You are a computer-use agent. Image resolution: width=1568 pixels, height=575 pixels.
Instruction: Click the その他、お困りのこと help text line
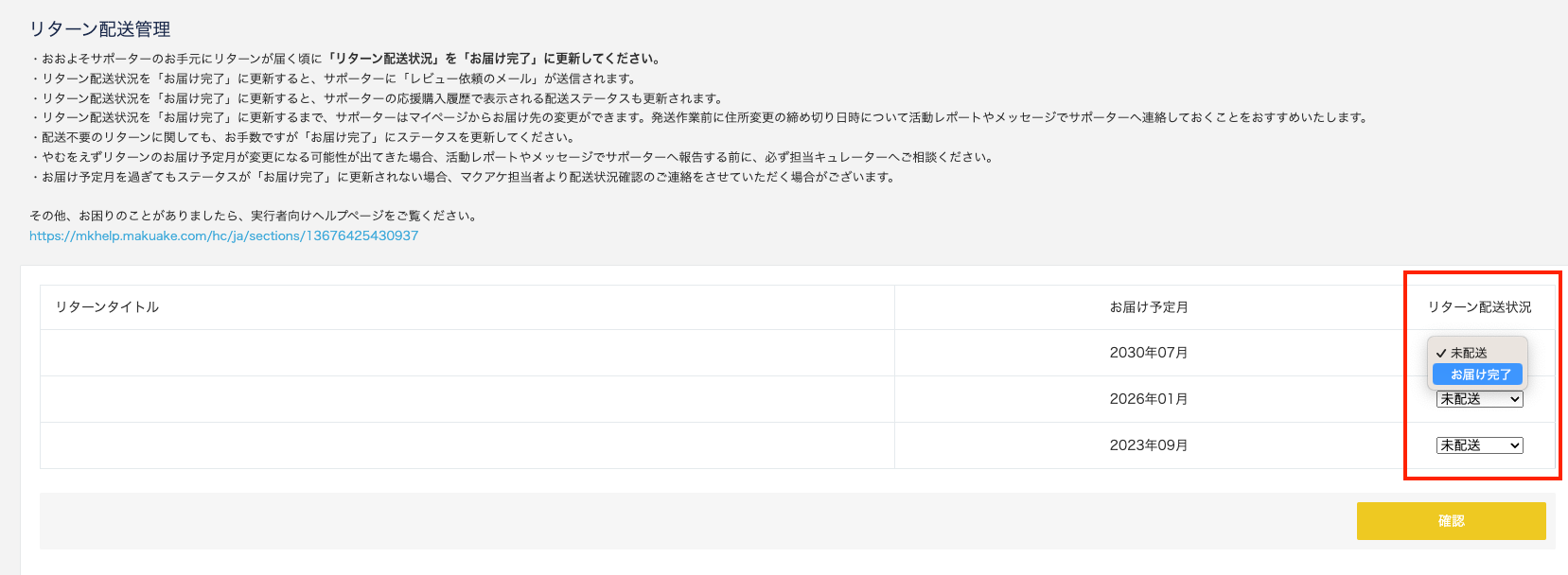[254, 216]
